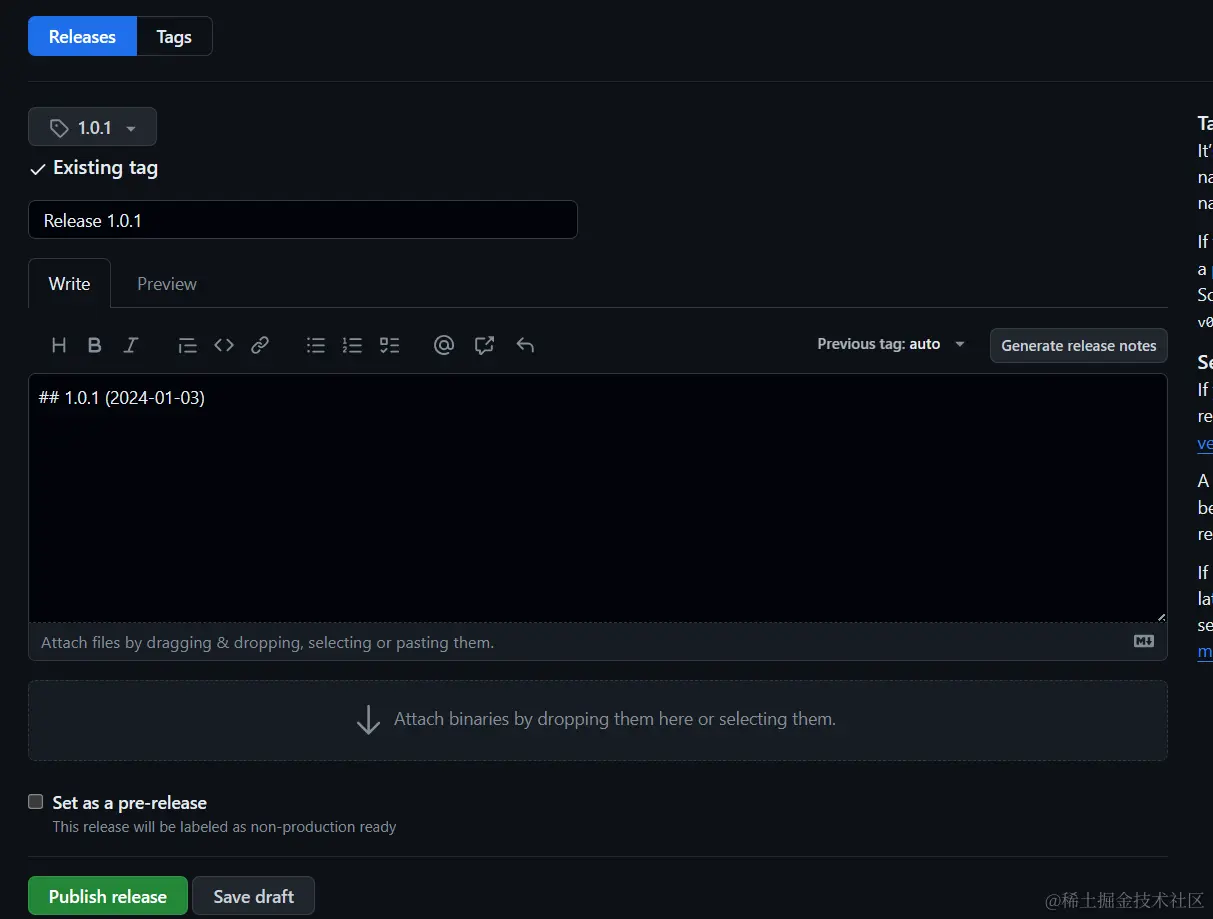This screenshot has height=919, width=1213.
Task: Click the green Publish release button
Action: [108, 896]
